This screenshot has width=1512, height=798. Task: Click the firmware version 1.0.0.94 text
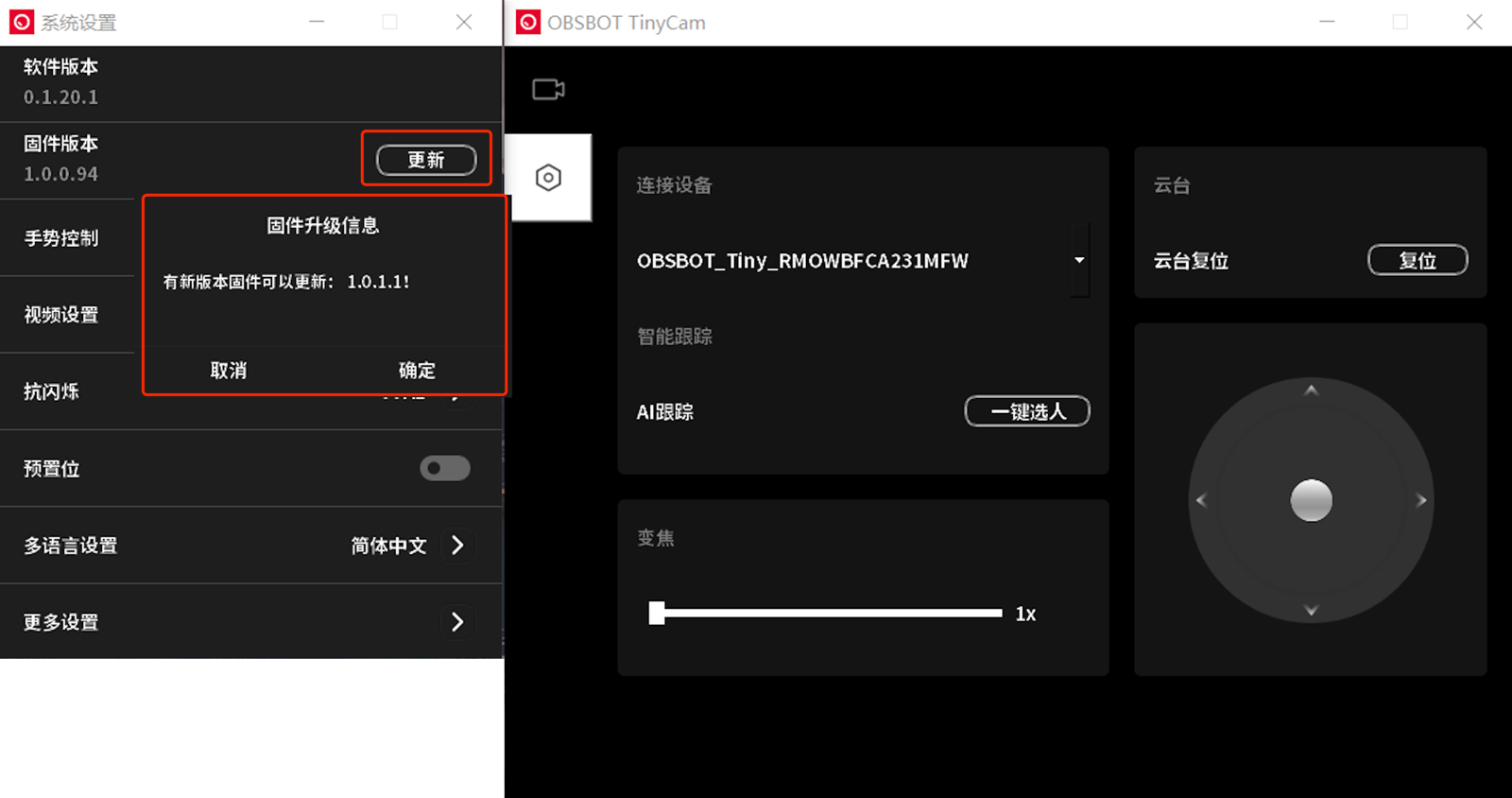[x=61, y=174]
